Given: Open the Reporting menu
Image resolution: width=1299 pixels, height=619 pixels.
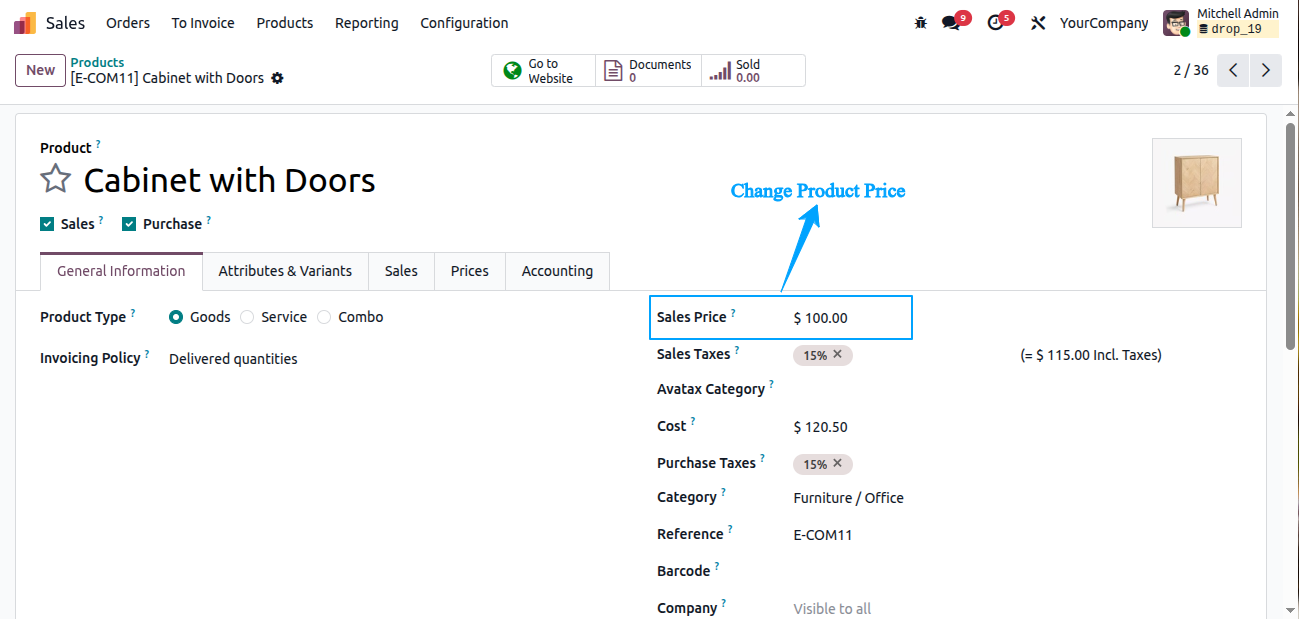Looking at the screenshot, I should point(367,23).
